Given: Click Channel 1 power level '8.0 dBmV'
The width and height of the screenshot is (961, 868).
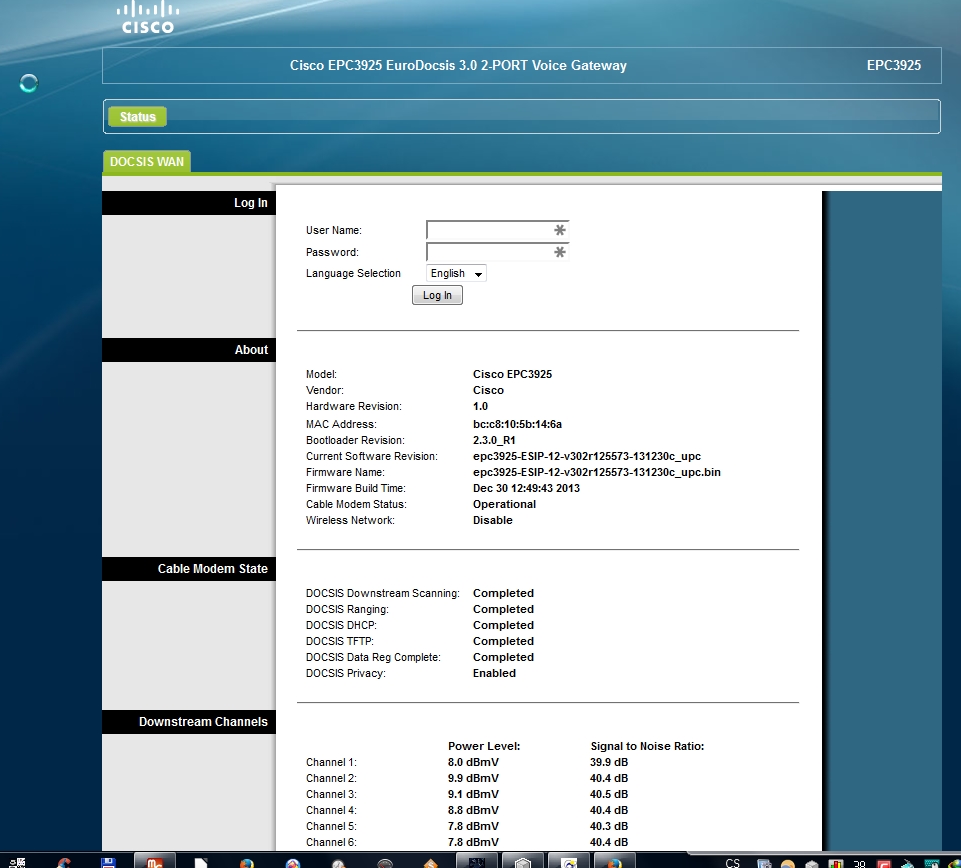Looking at the screenshot, I should tap(473, 762).
